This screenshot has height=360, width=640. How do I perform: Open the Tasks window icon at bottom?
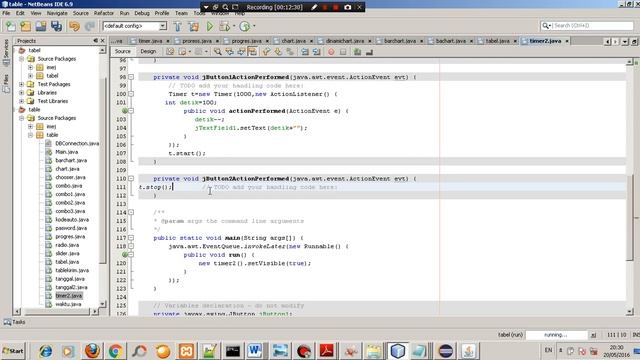(x=7, y=322)
